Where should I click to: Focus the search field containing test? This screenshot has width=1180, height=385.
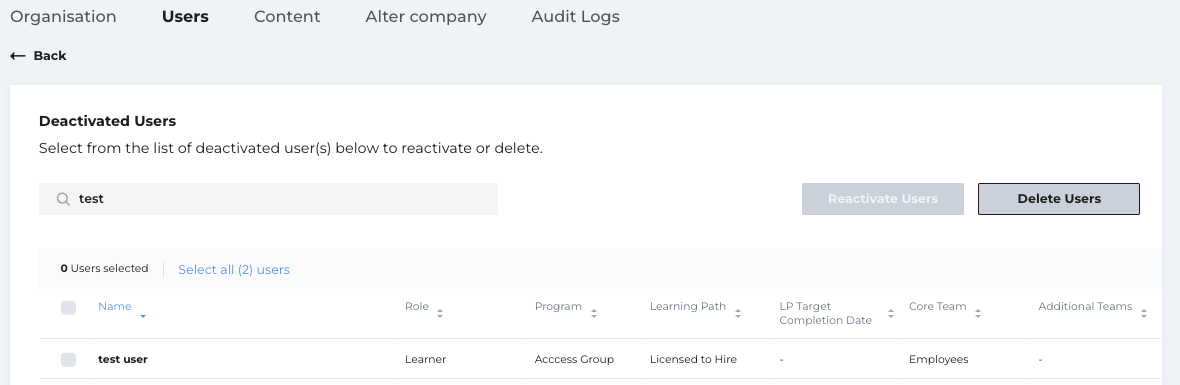point(268,199)
